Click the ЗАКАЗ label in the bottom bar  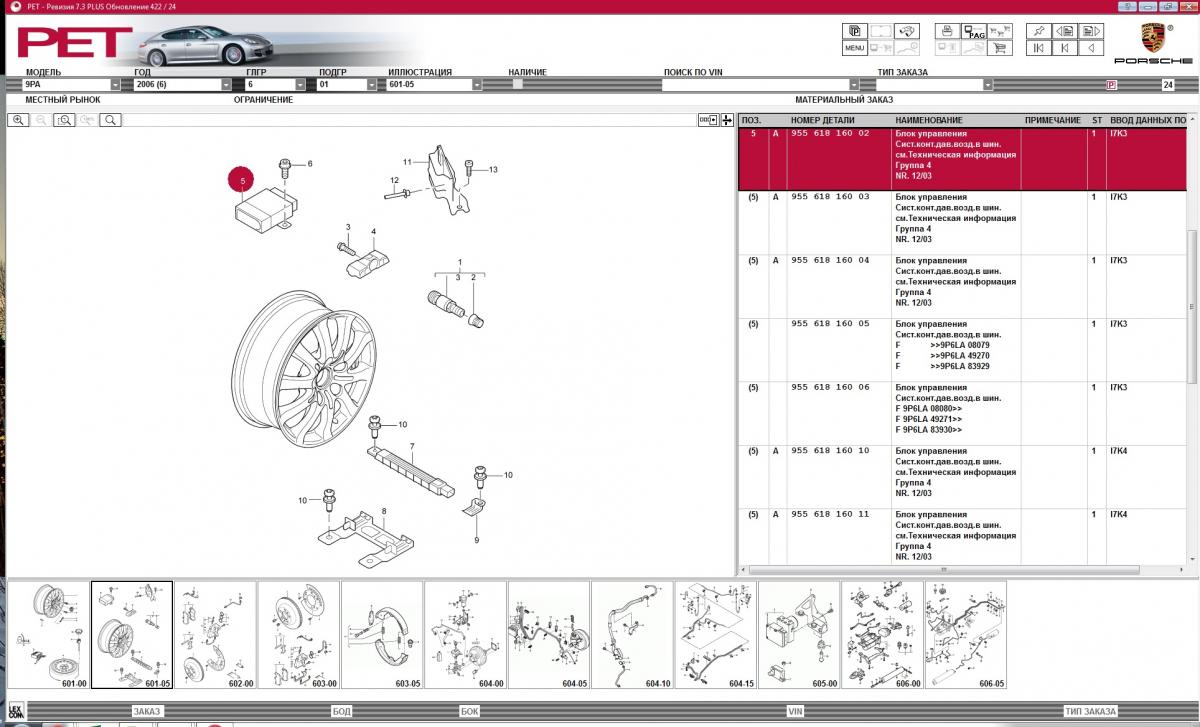click(x=146, y=711)
